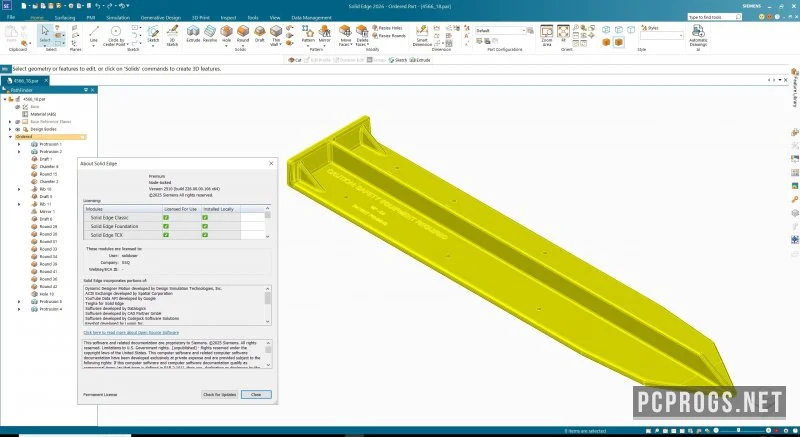Toggle Solid Edge Foundation Installed Locally checkbox
800x437 pixels.
205,226
